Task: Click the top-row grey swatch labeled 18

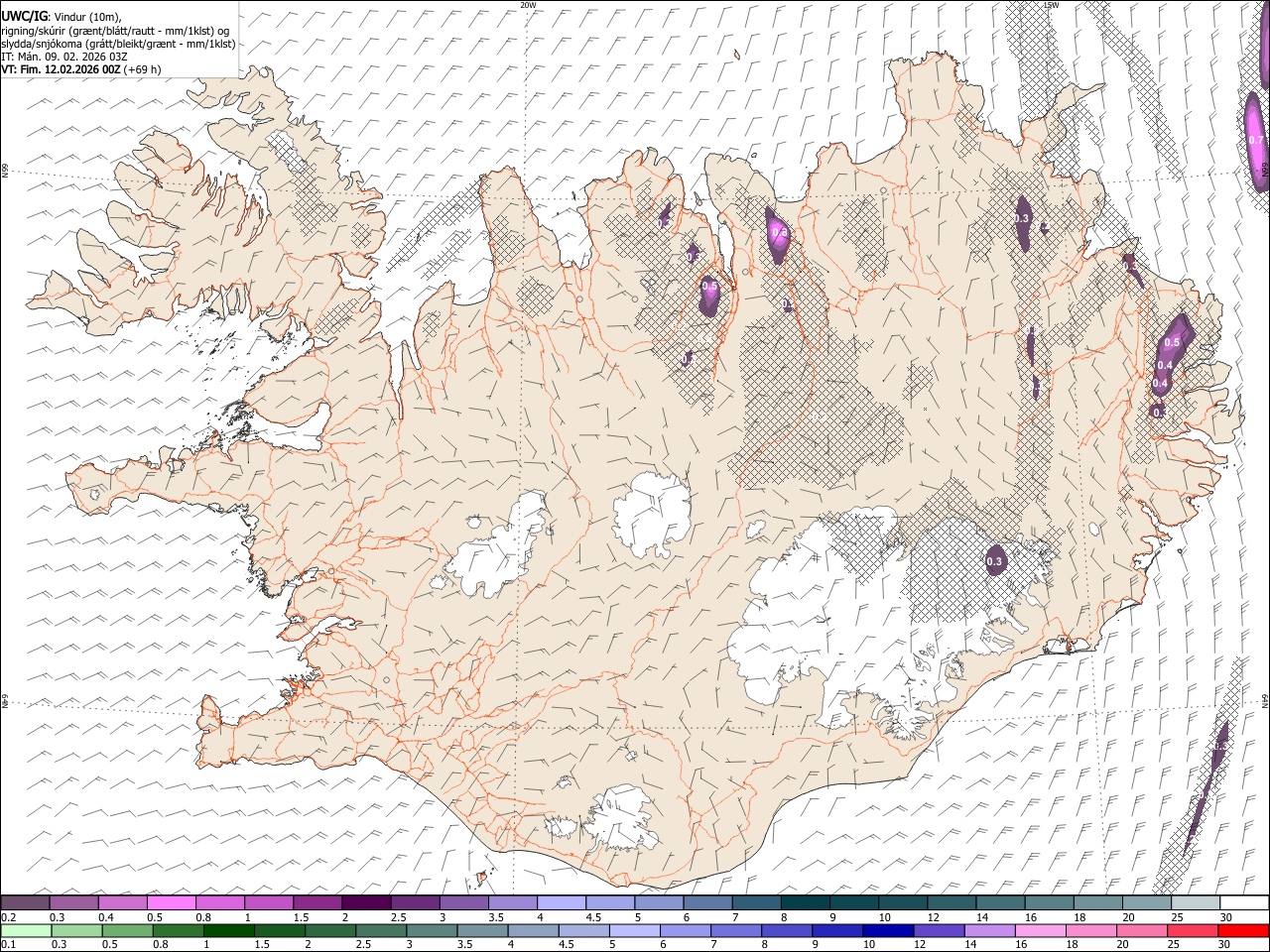Action: click(x=1097, y=902)
